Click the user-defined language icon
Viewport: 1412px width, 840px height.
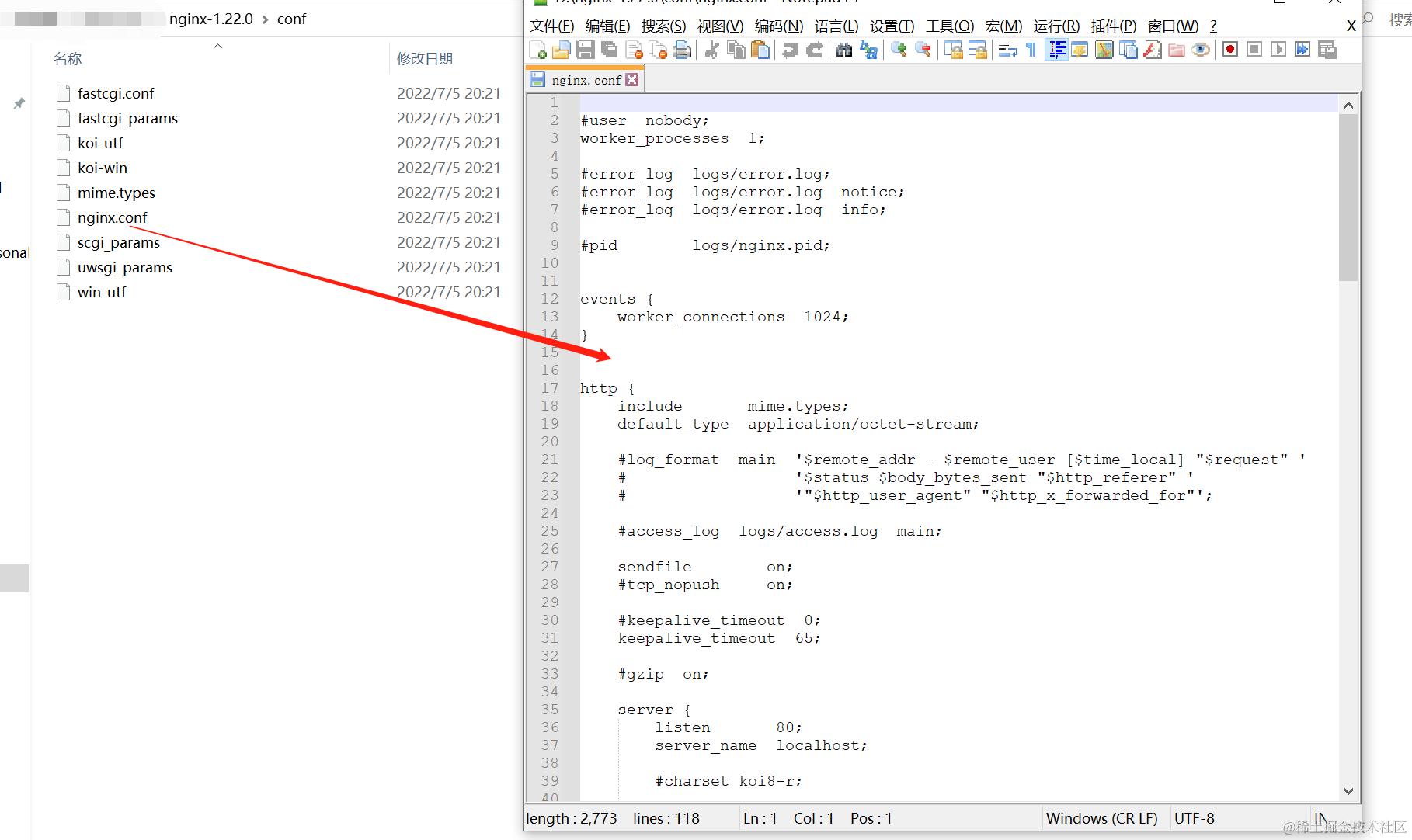coord(1080,50)
